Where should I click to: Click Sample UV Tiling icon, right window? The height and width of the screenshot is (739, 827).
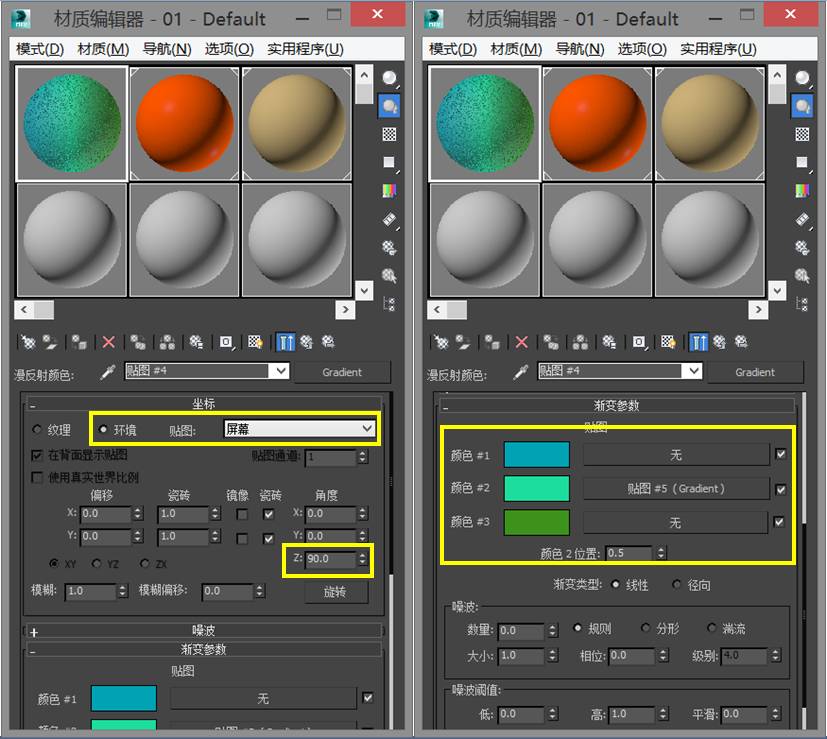coord(802,162)
